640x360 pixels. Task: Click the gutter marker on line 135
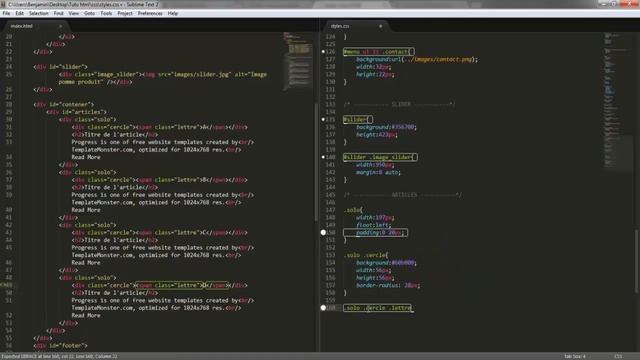coord(323,120)
